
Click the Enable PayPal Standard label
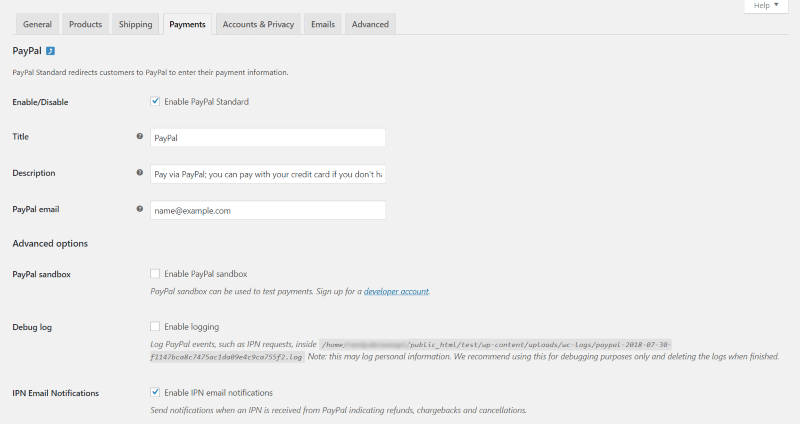[207, 102]
